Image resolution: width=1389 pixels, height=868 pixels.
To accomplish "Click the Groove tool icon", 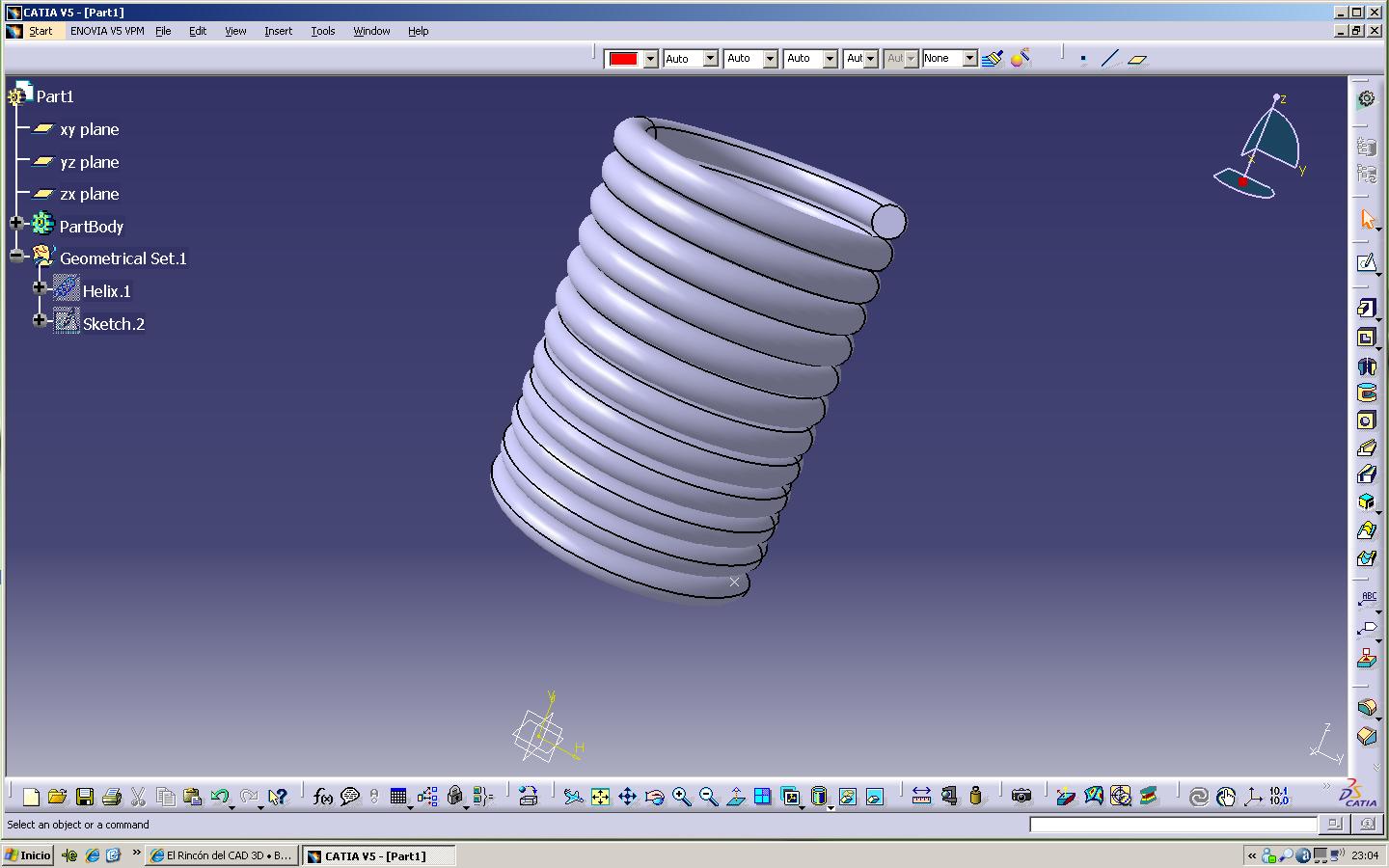I will 1367,393.
